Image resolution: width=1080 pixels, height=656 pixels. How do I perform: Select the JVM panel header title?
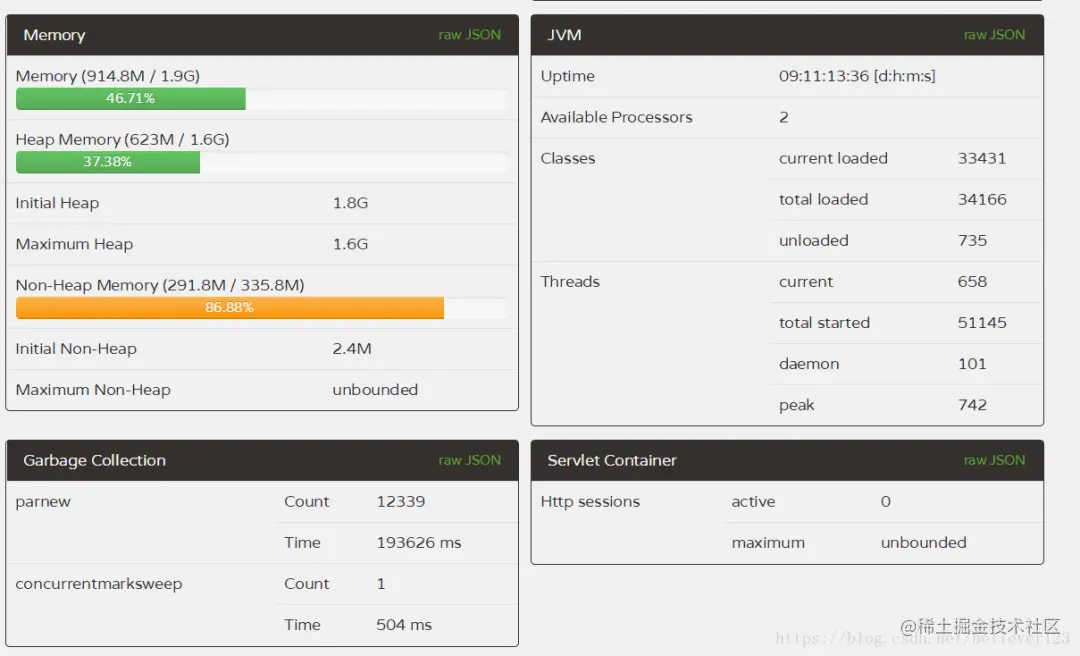tap(564, 35)
